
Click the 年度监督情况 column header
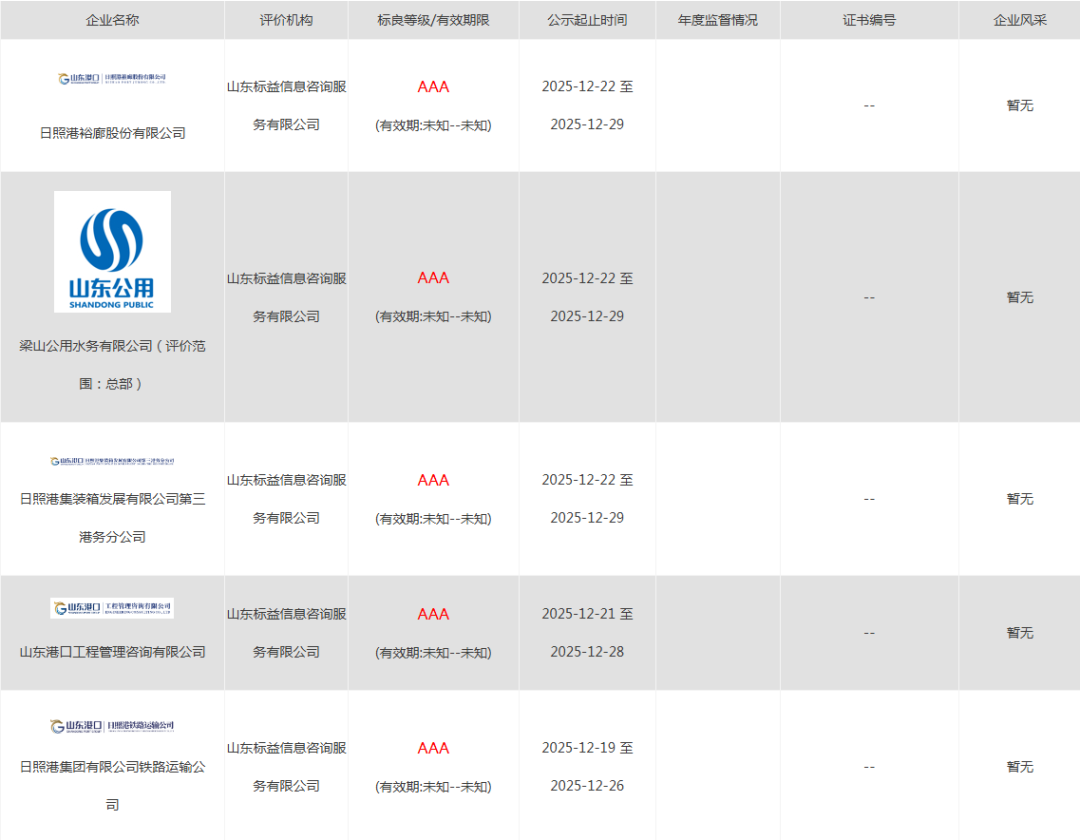pos(718,20)
